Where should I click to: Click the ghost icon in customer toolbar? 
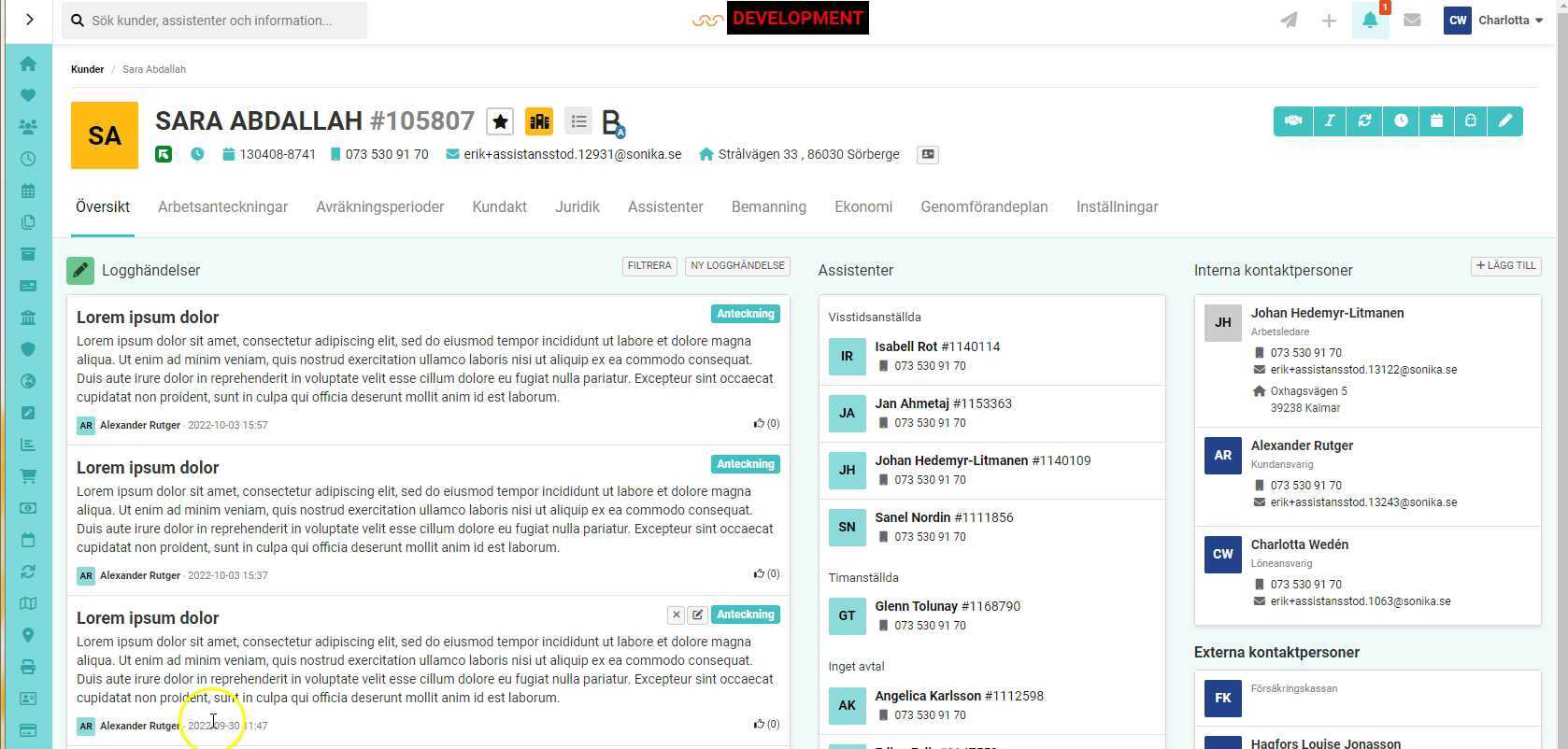click(1470, 120)
